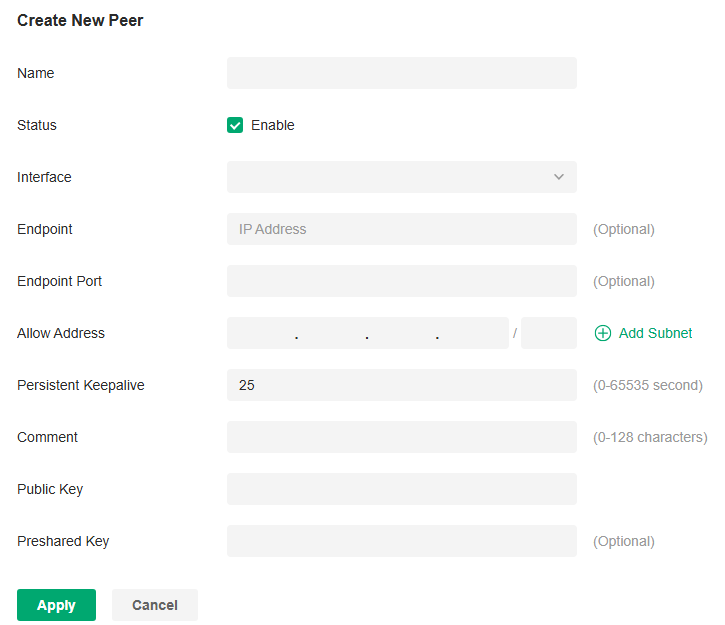Click second octet of Allow Address
Viewport: 725px width, 625px height.
332,333
